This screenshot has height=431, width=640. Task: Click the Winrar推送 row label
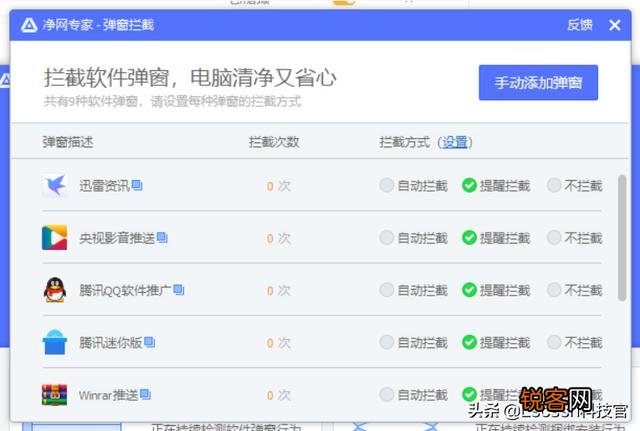(109, 395)
